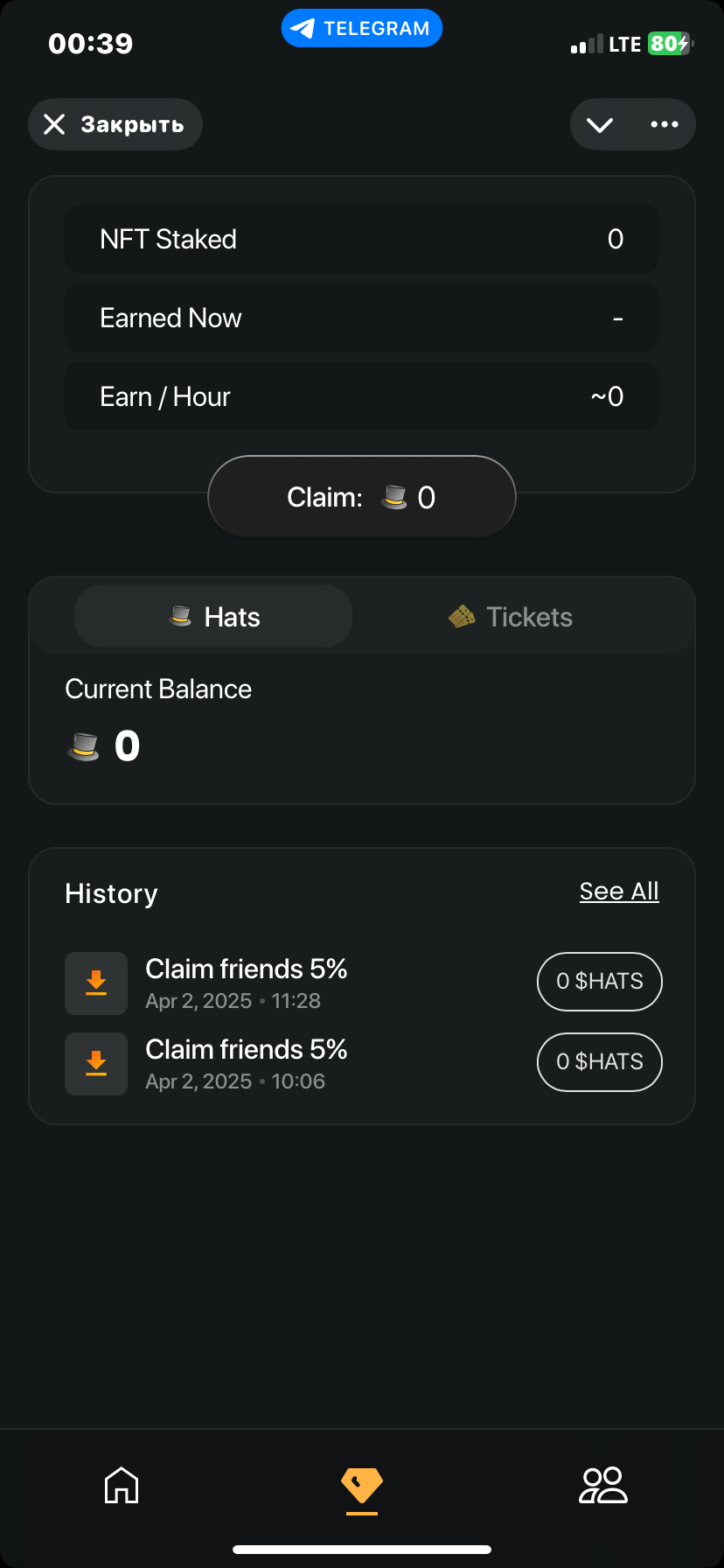
Task: Select the Earn / Hour row
Action: coord(362,396)
